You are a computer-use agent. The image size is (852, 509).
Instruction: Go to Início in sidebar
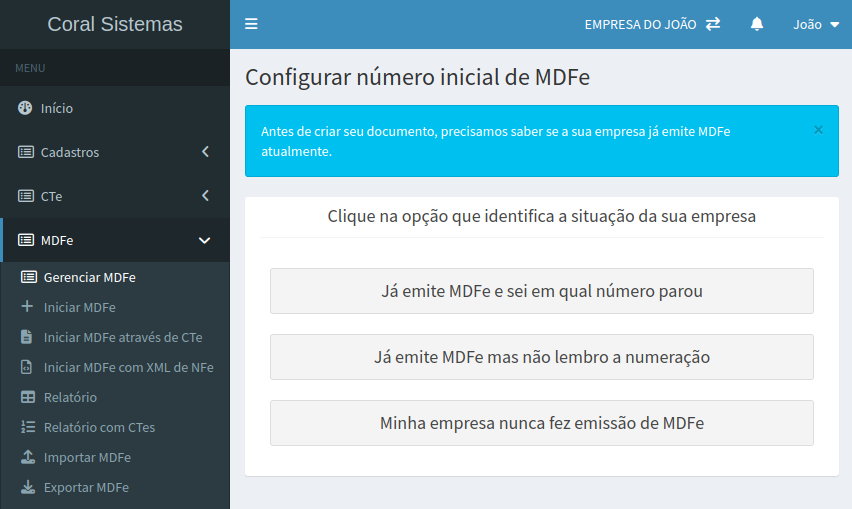tap(57, 108)
